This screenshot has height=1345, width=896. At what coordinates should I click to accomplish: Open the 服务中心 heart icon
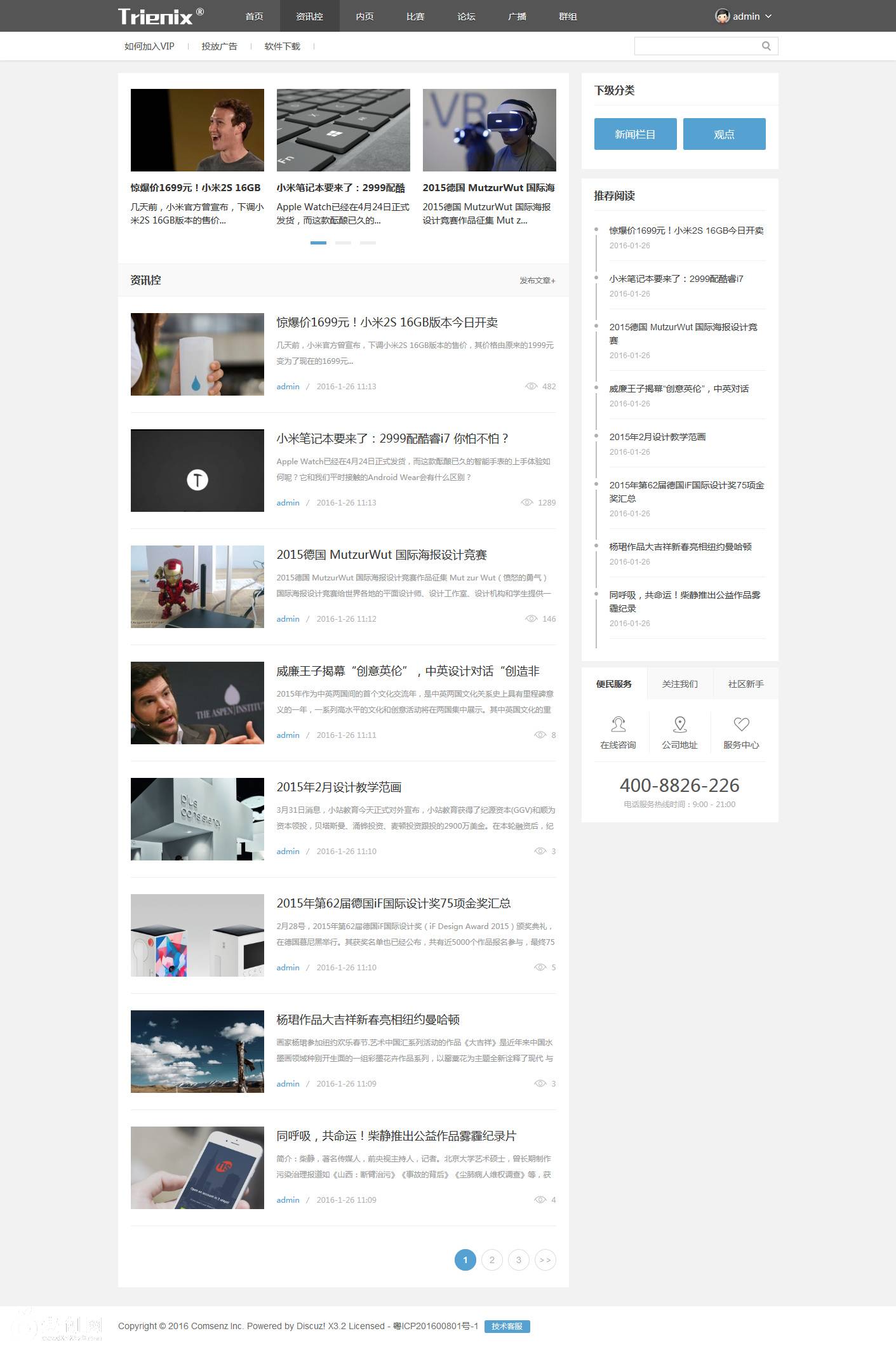tap(741, 724)
